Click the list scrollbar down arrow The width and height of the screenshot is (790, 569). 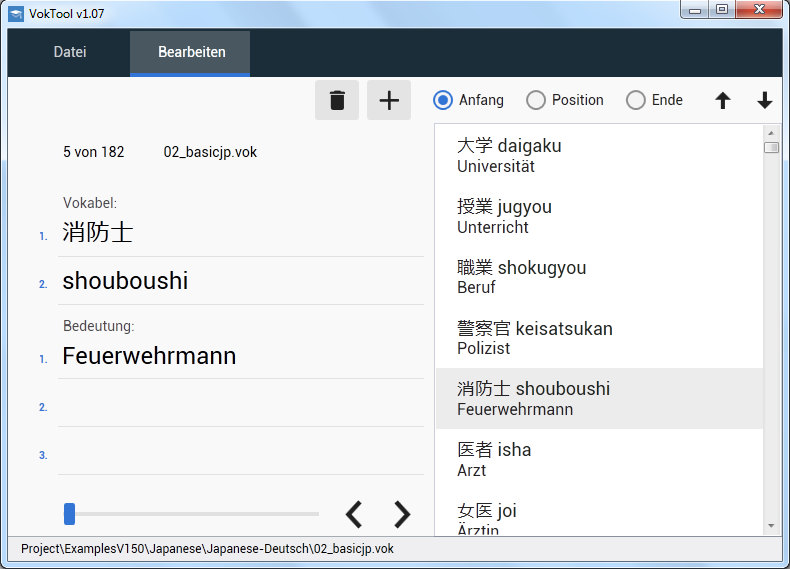point(771,526)
